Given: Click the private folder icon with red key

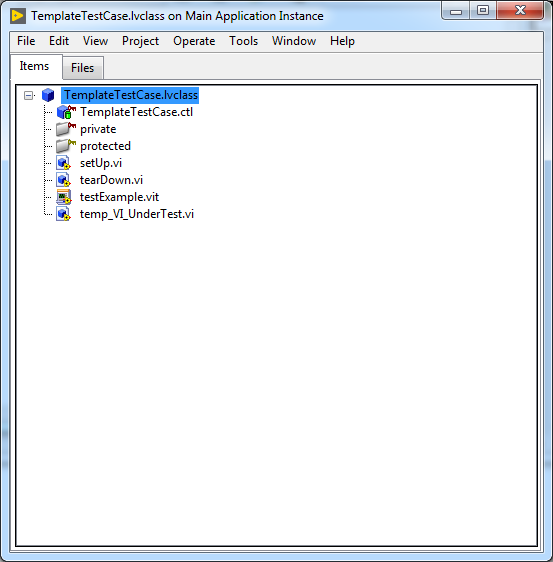Looking at the screenshot, I should click(66, 129).
